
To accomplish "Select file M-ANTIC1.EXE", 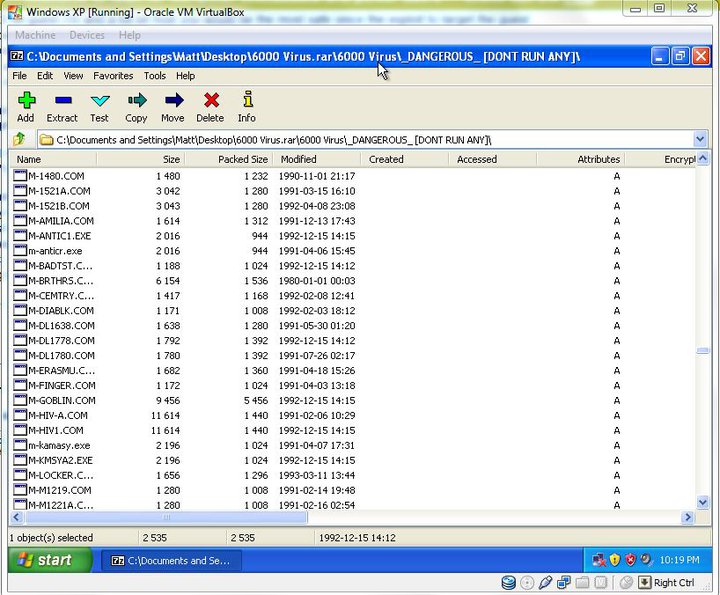I will tap(59, 236).
